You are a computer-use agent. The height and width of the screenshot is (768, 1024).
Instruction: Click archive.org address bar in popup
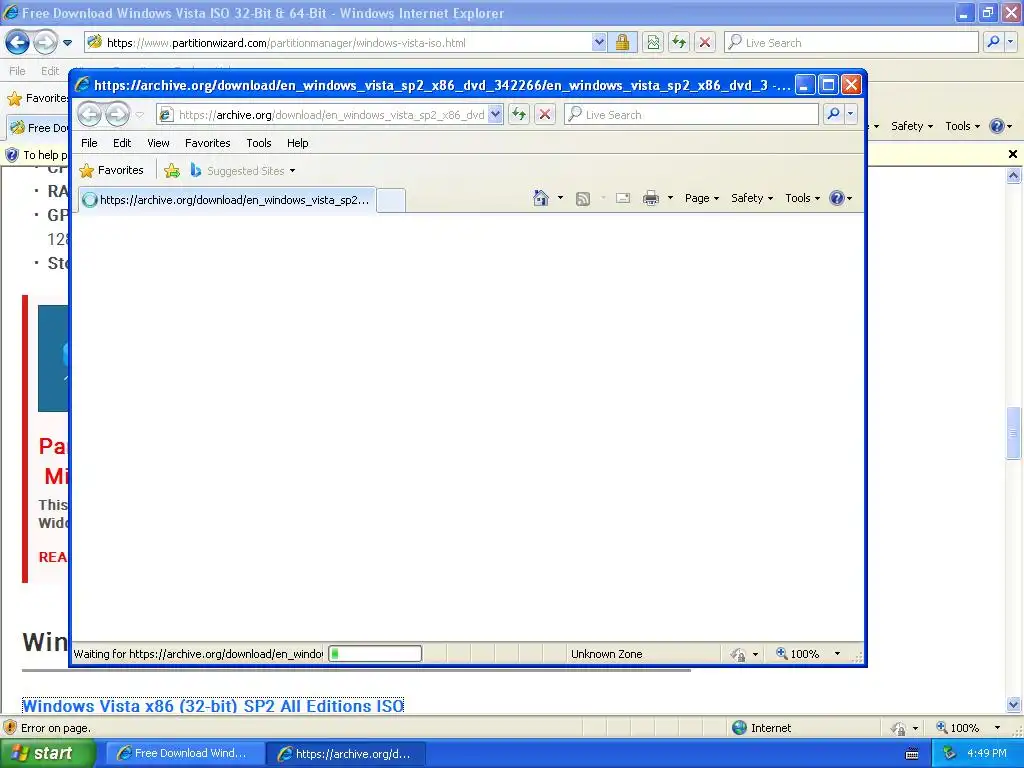323,114
